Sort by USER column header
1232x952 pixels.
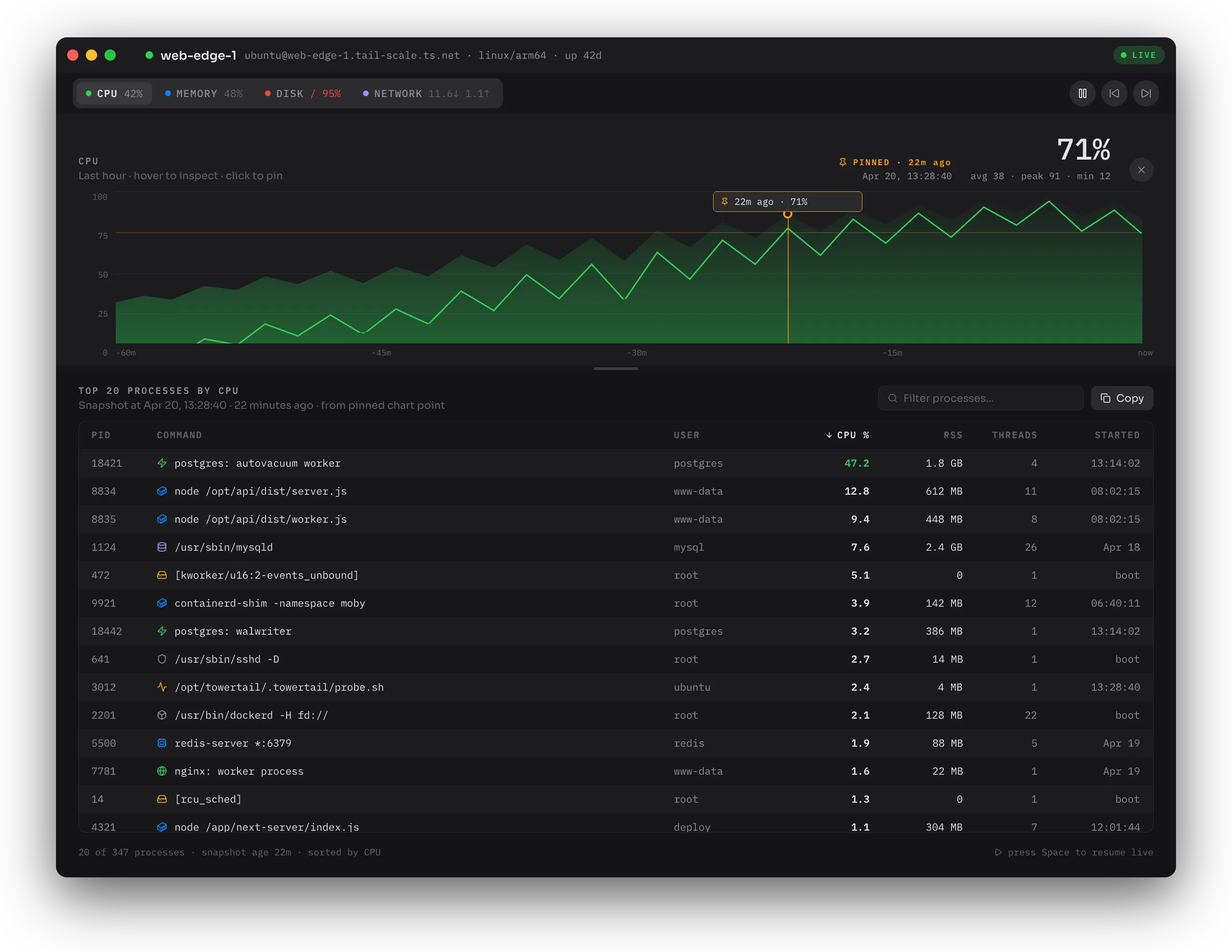pyautogui.click(x=686, y=435)
